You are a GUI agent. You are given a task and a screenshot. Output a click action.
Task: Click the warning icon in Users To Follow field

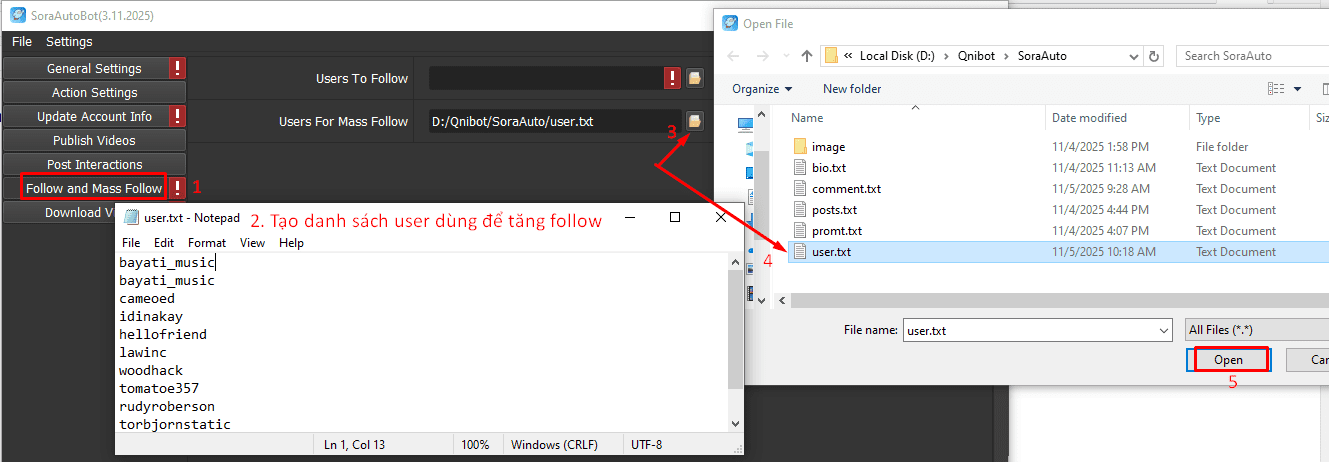673,78
